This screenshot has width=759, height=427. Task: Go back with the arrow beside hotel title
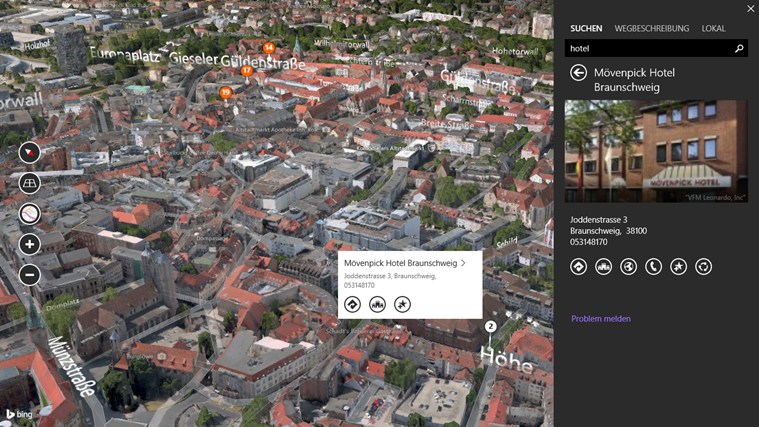[x=578, y=73]
